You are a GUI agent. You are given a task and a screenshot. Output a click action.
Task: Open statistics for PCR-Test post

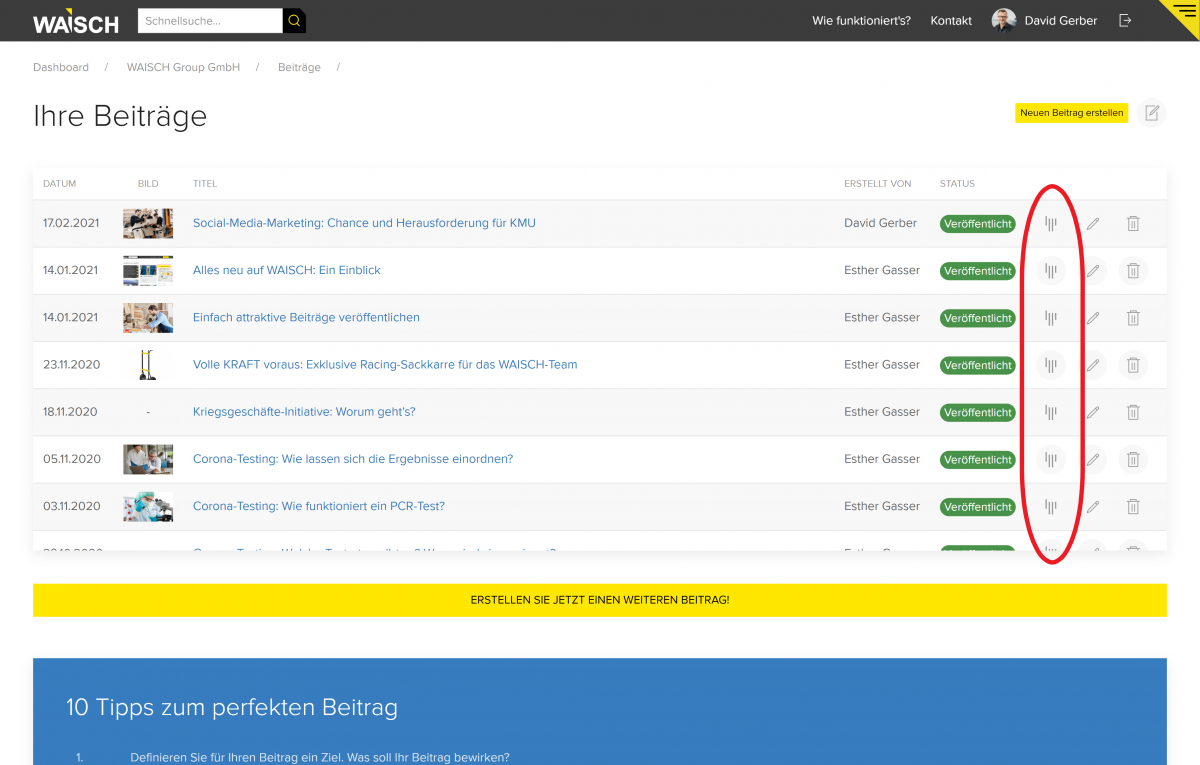pyautogui.click(x=1051, y=507)
